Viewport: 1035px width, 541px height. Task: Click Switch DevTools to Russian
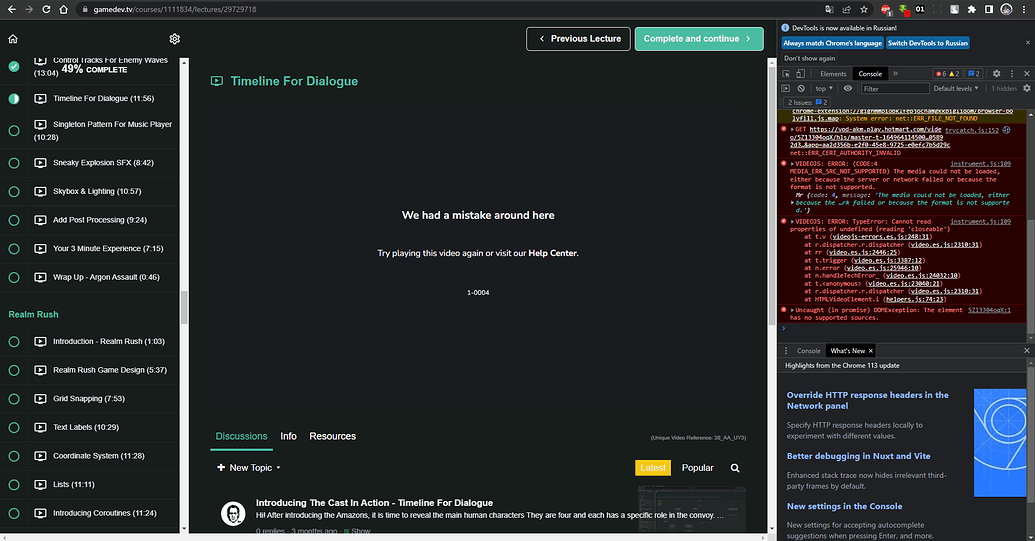927,43
